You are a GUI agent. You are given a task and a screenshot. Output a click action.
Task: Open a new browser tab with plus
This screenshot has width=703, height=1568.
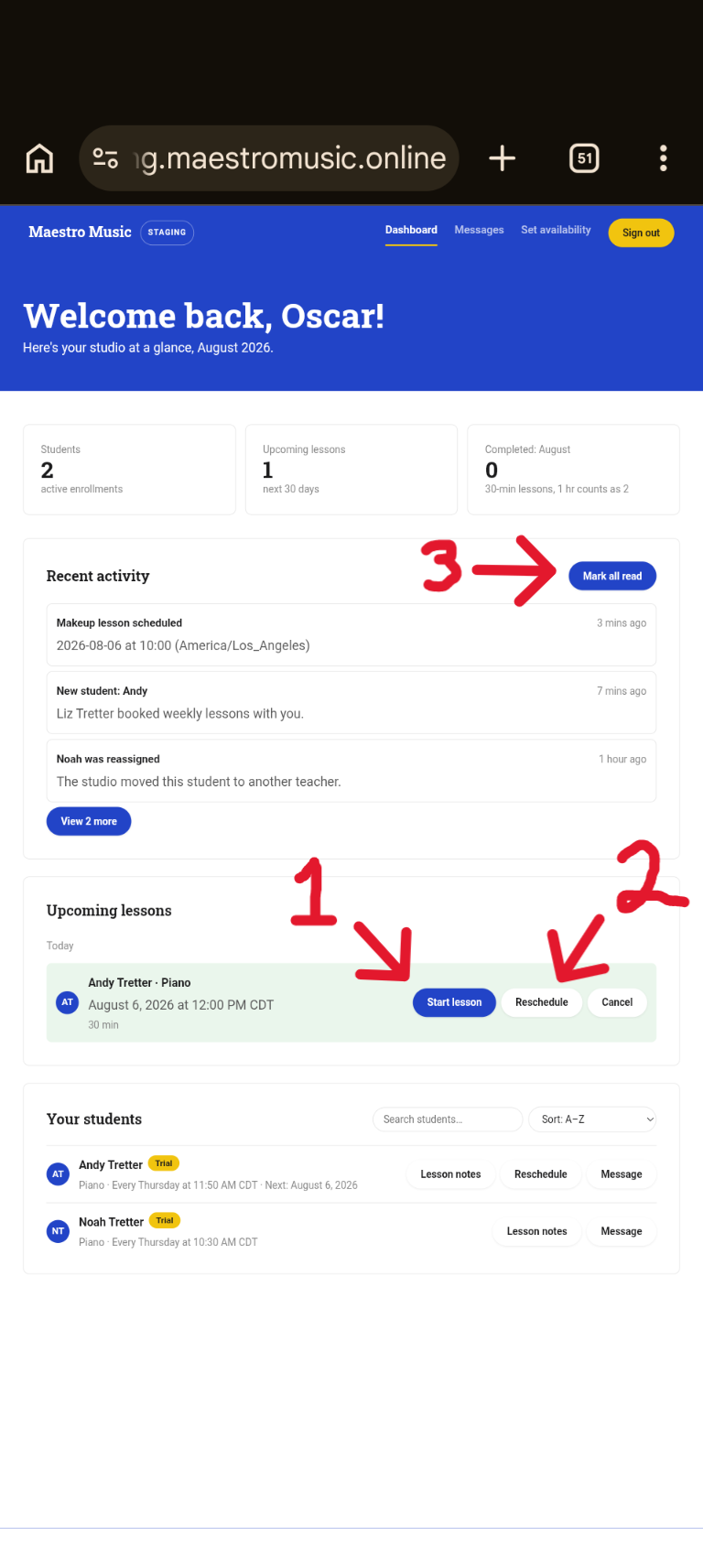(x=502, y=158)
